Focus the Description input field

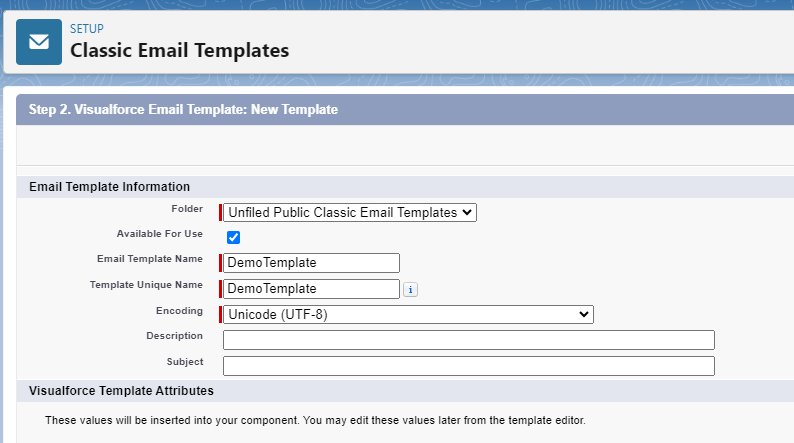click(x=469, y=340)
